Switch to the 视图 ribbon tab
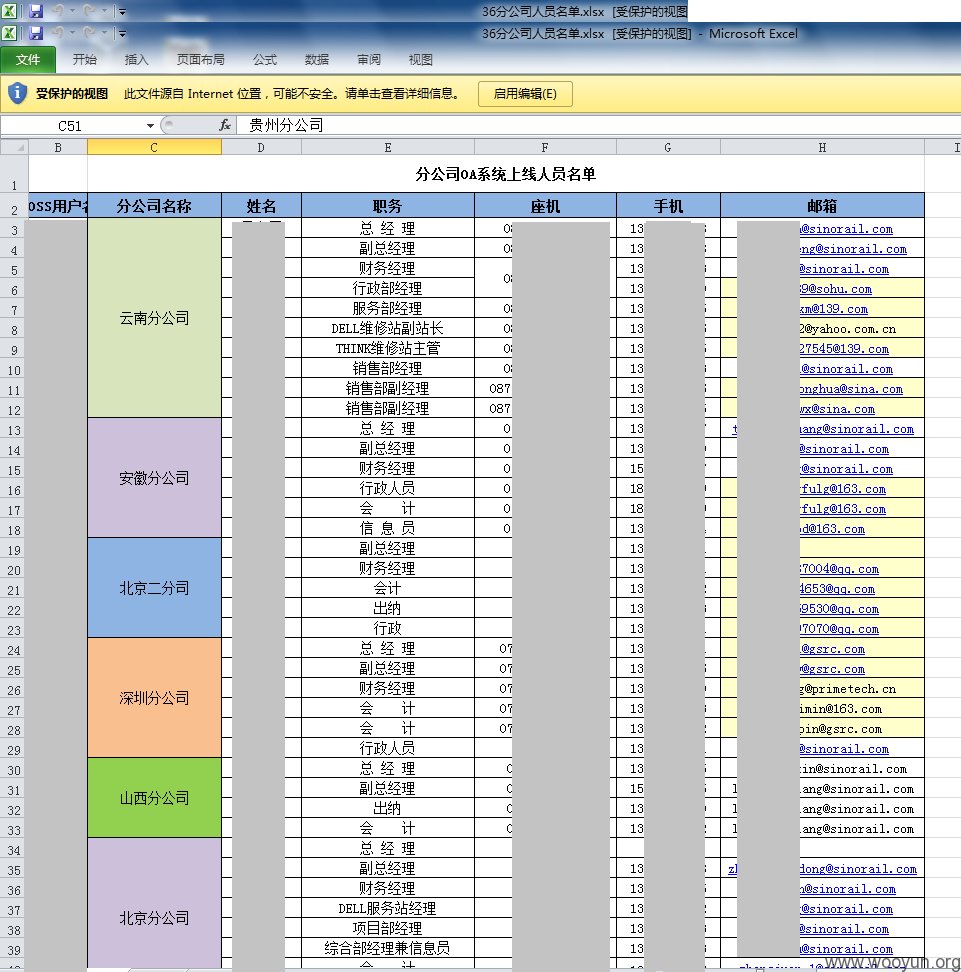Screen dimensions: 961x972 420,60
